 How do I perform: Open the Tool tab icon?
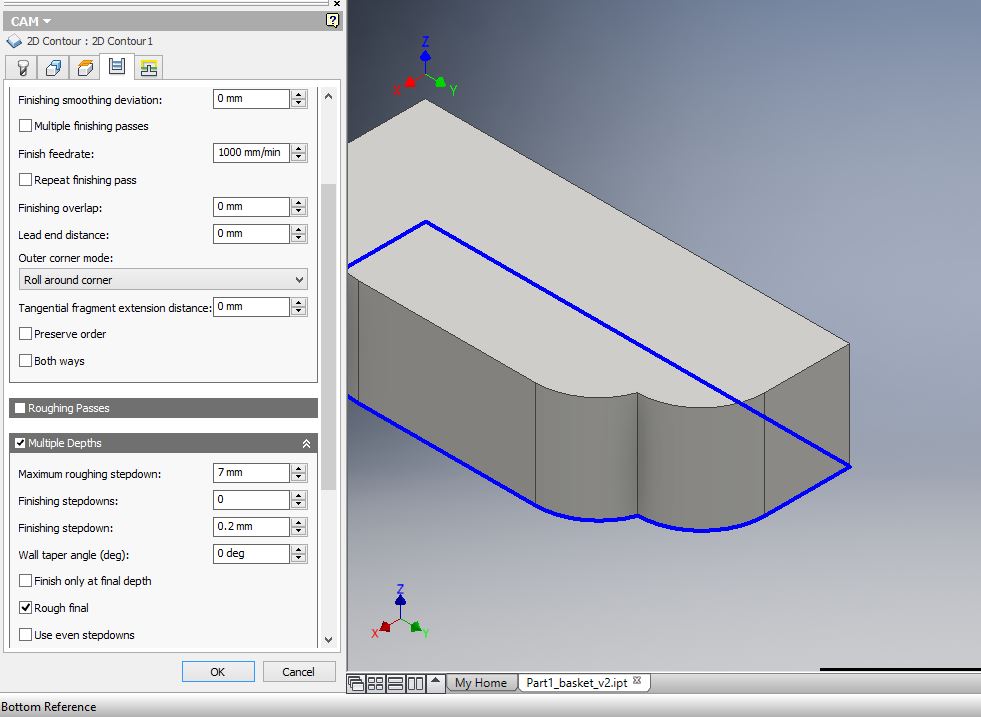(23, 67)
